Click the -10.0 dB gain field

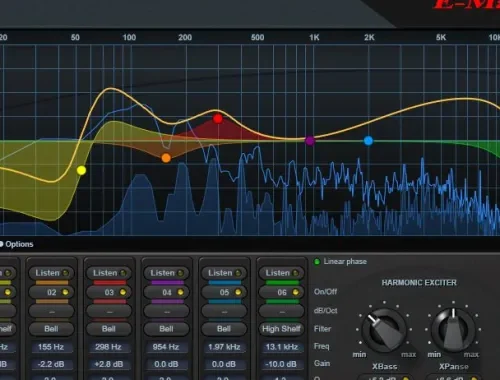[x=282, y=364]
